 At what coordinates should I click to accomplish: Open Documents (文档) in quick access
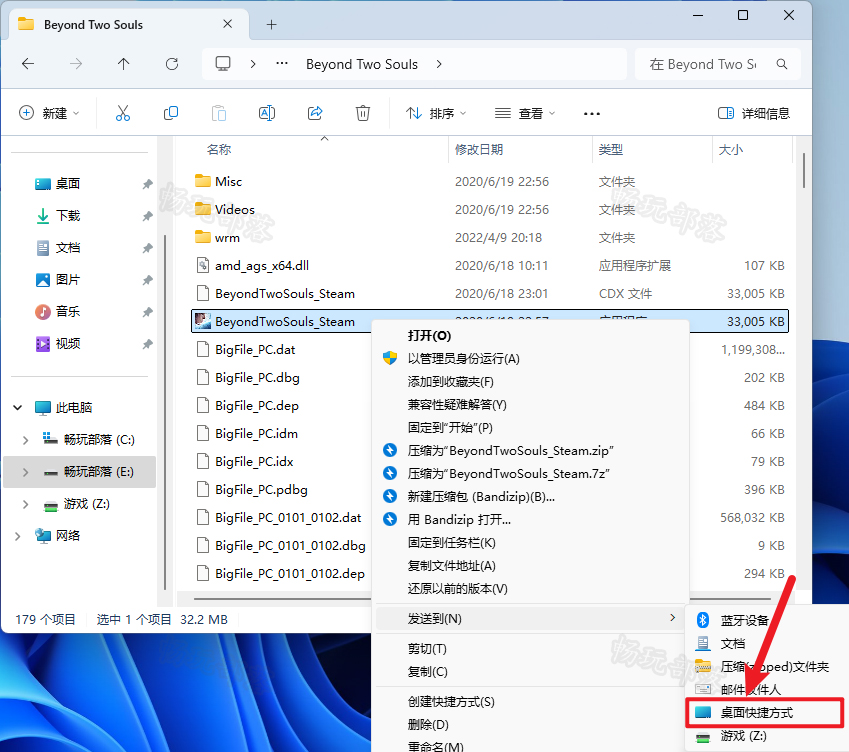(68, 247)
